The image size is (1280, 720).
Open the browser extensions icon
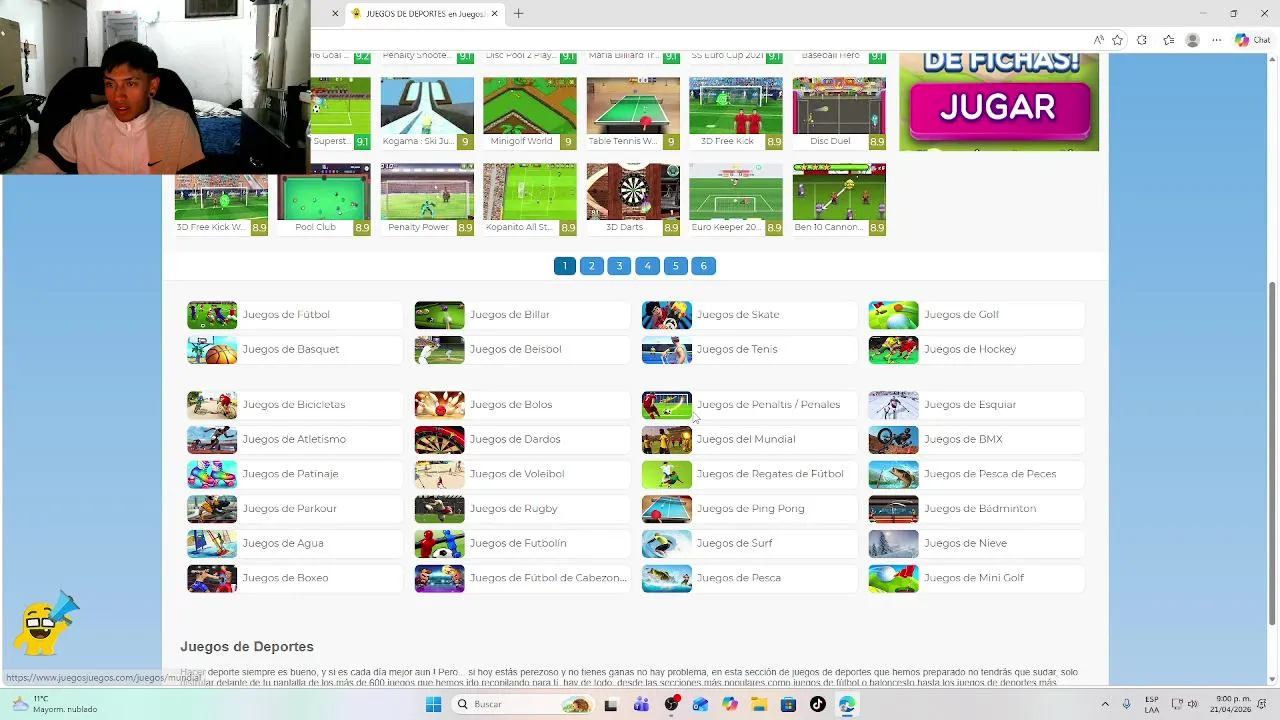(1142, 40)
